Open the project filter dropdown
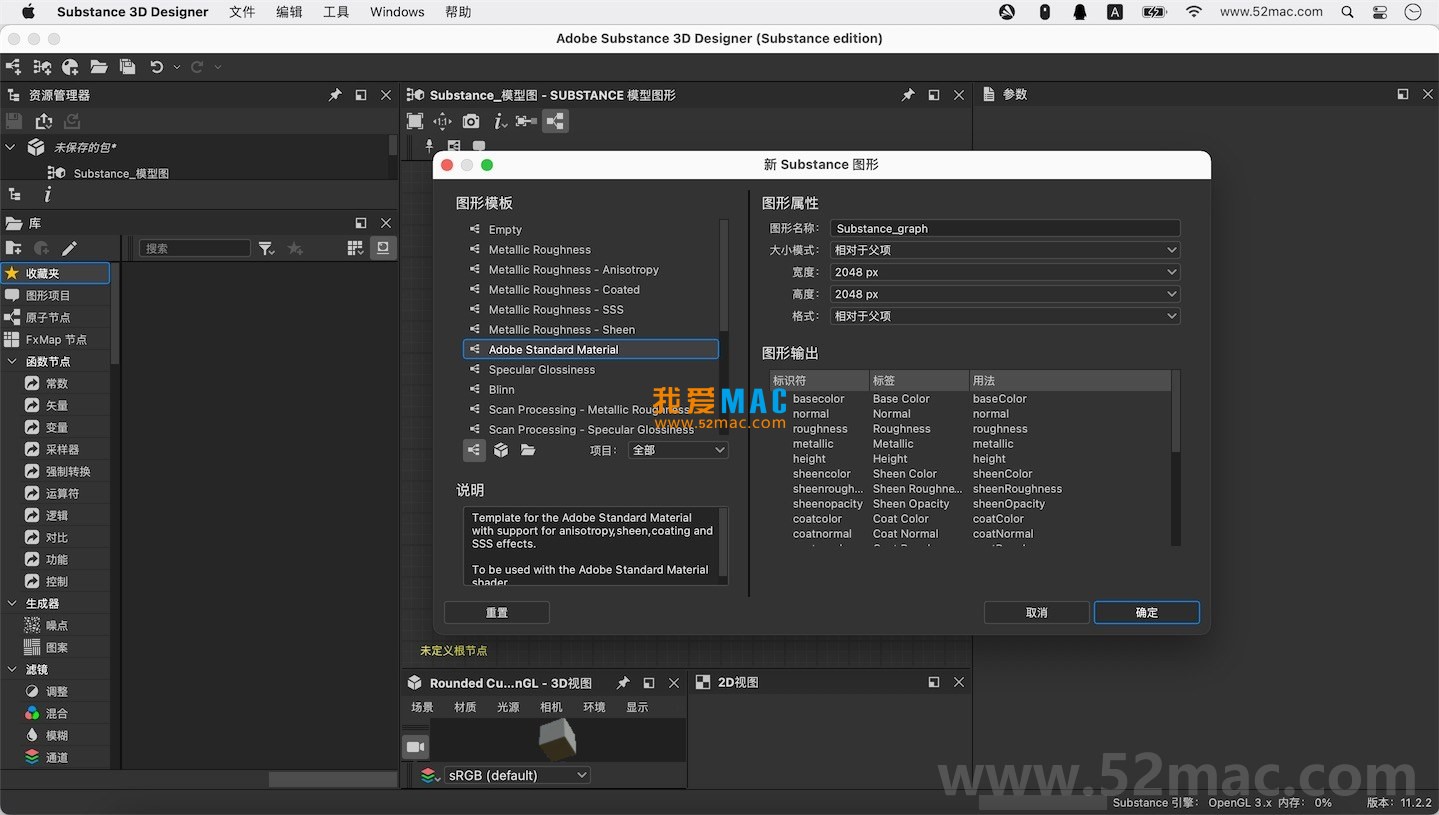The height and width of the screenshot is (815, 1439). pos(678,450)
